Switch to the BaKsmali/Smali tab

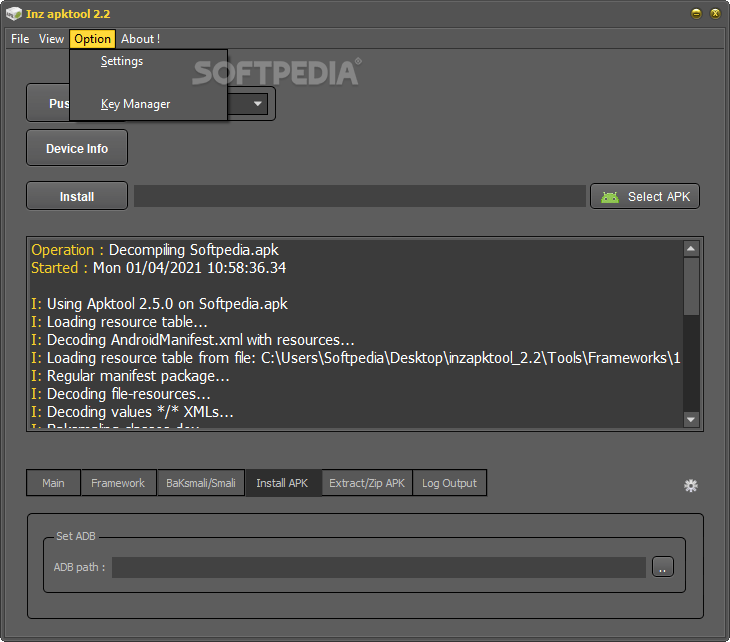[201, 483]
